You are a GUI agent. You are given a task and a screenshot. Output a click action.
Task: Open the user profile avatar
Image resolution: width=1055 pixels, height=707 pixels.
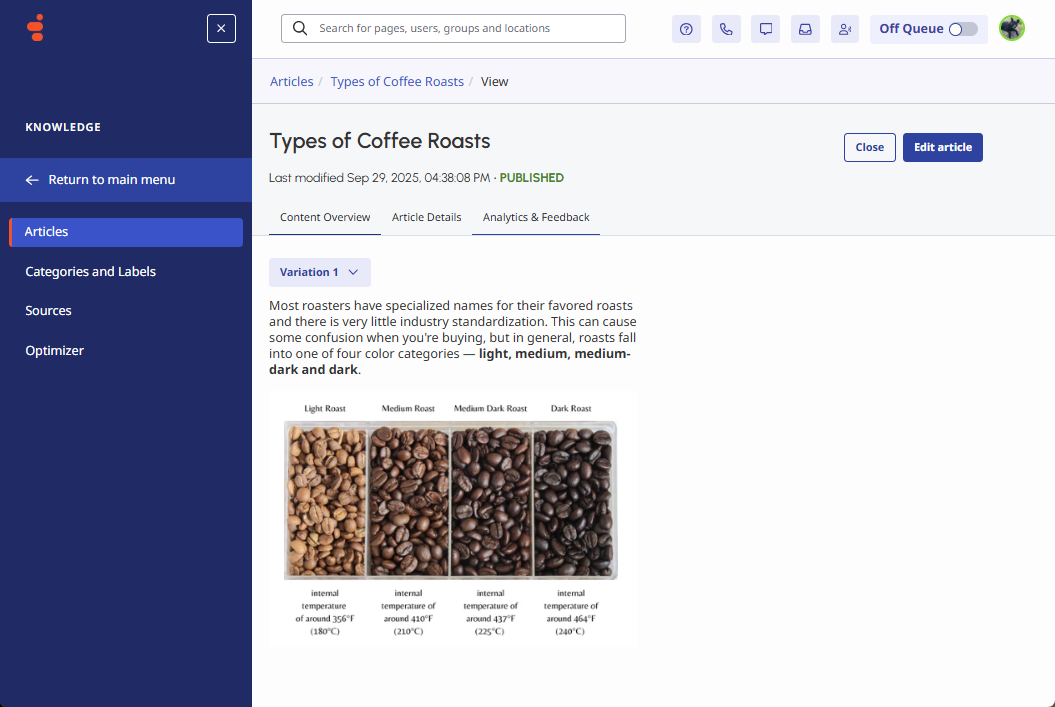pos(1012,29)
